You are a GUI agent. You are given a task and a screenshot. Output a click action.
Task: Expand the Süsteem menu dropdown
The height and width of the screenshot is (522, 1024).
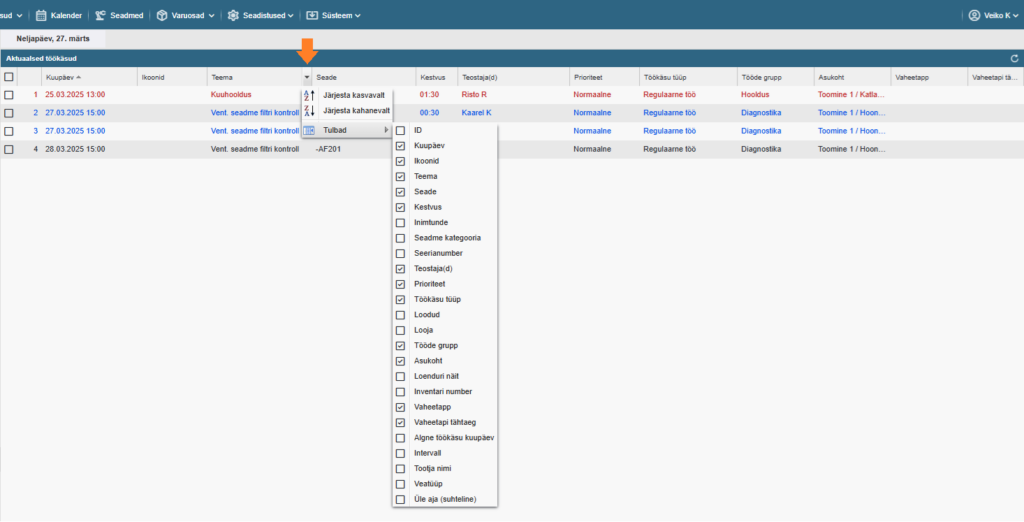coord(357,16)
